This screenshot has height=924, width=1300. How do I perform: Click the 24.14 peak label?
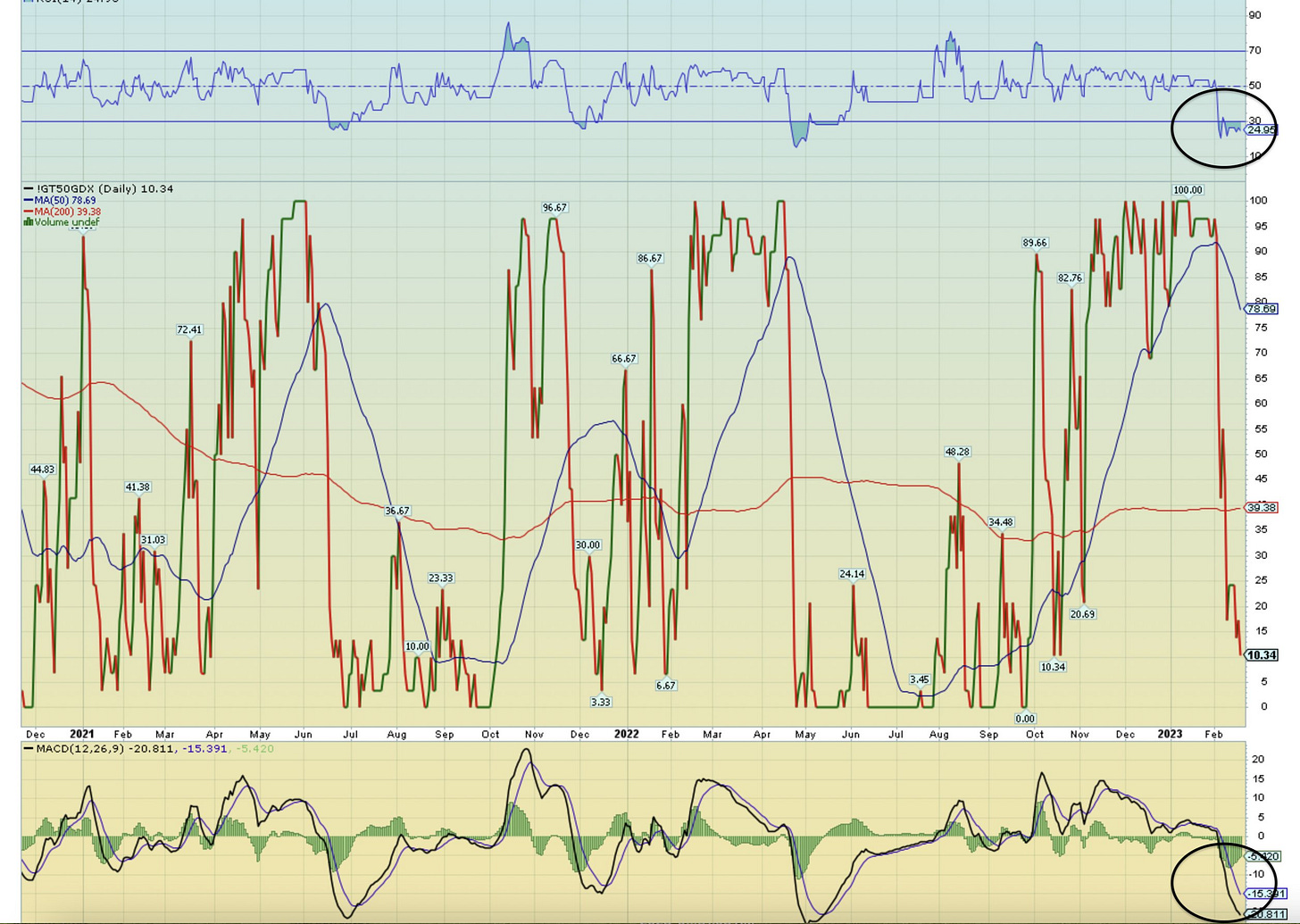click(x=852, y=574)
